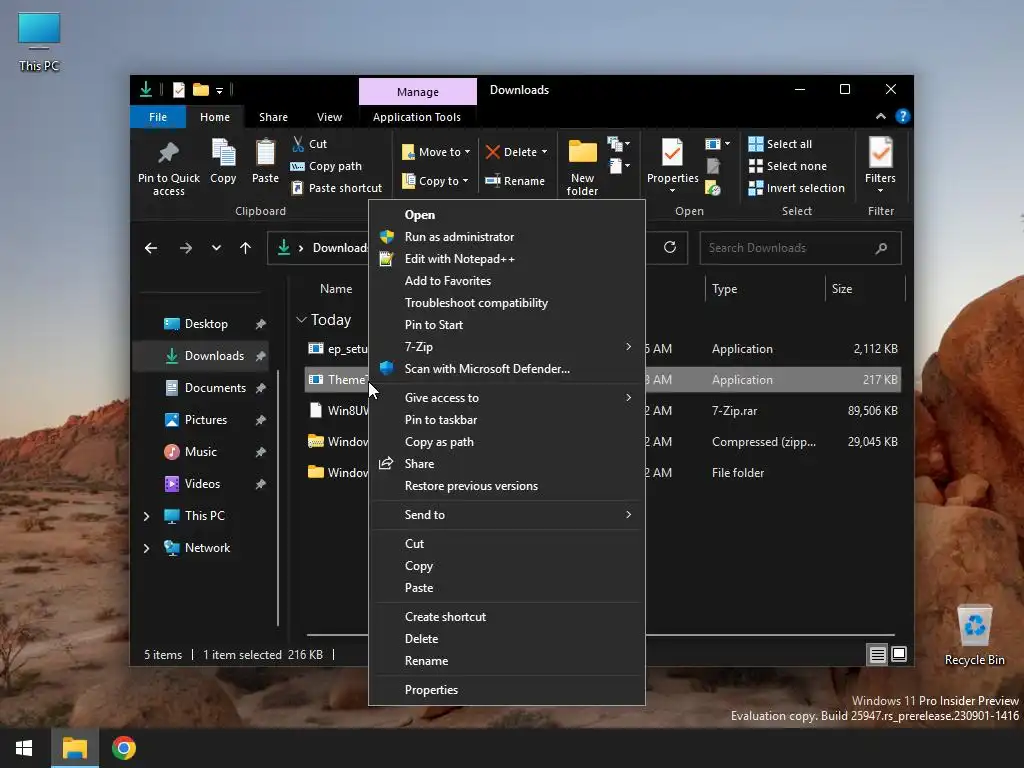Collapse the ribbon with the chevron

[x=881, y=116]
